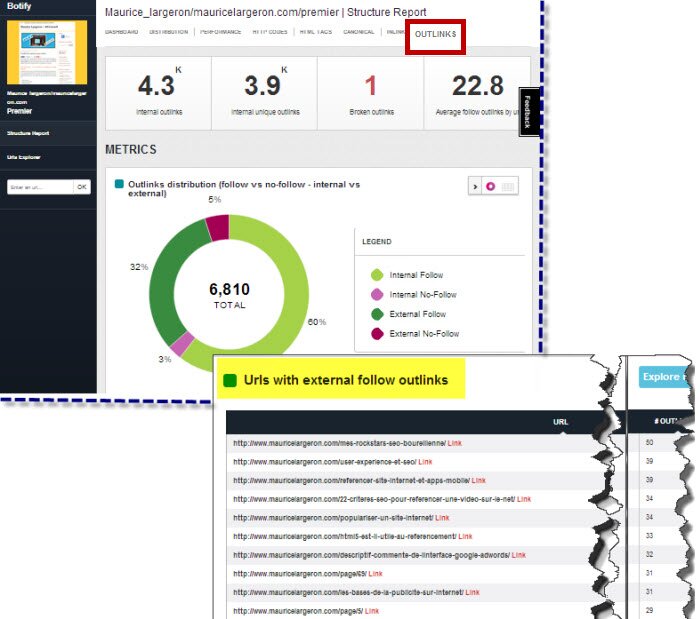The image size is (700, 619).
Task: Go to the Performance tab
Action: click(x=221, y=32)
